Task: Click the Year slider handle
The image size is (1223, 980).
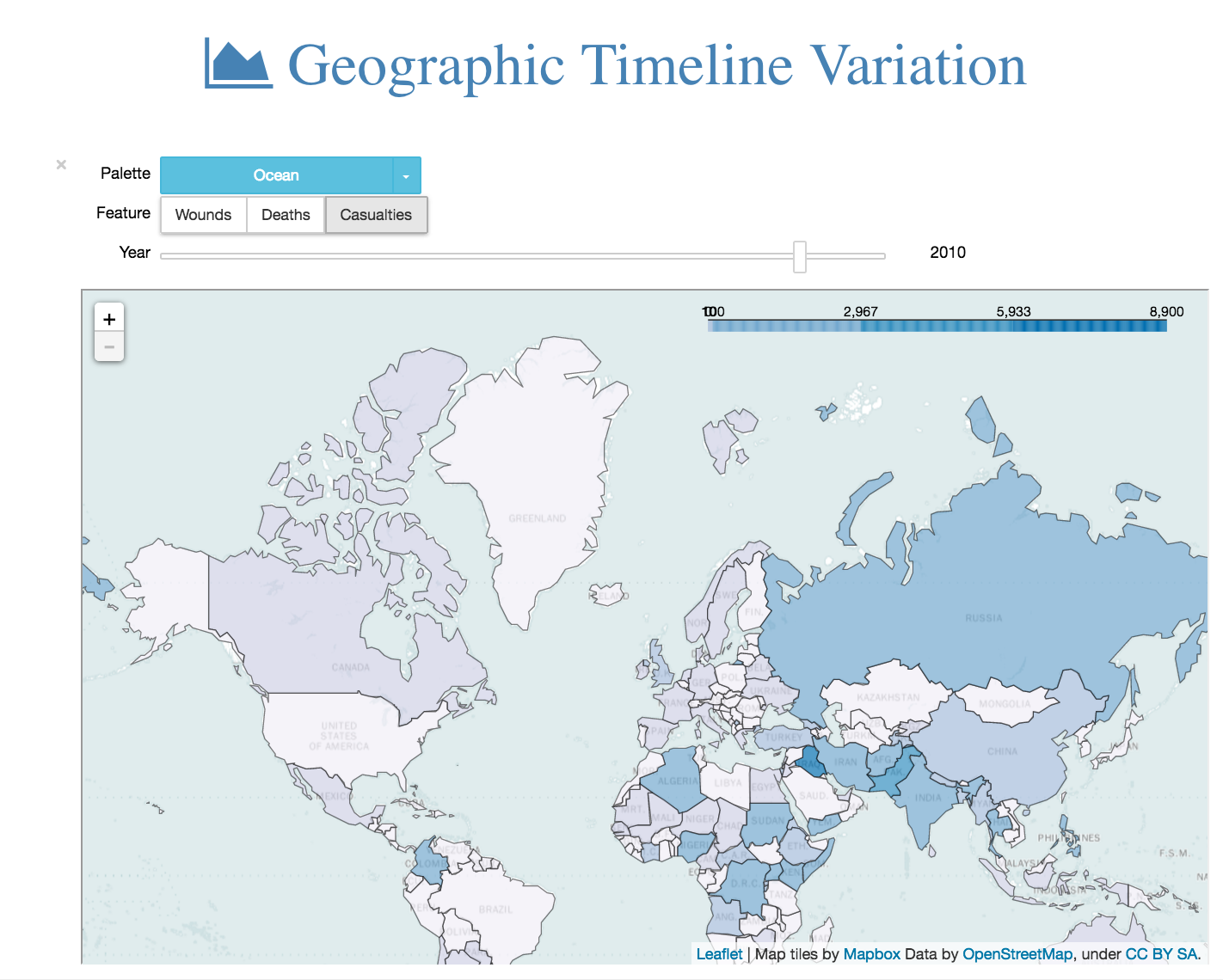Action: click(800, 256)
